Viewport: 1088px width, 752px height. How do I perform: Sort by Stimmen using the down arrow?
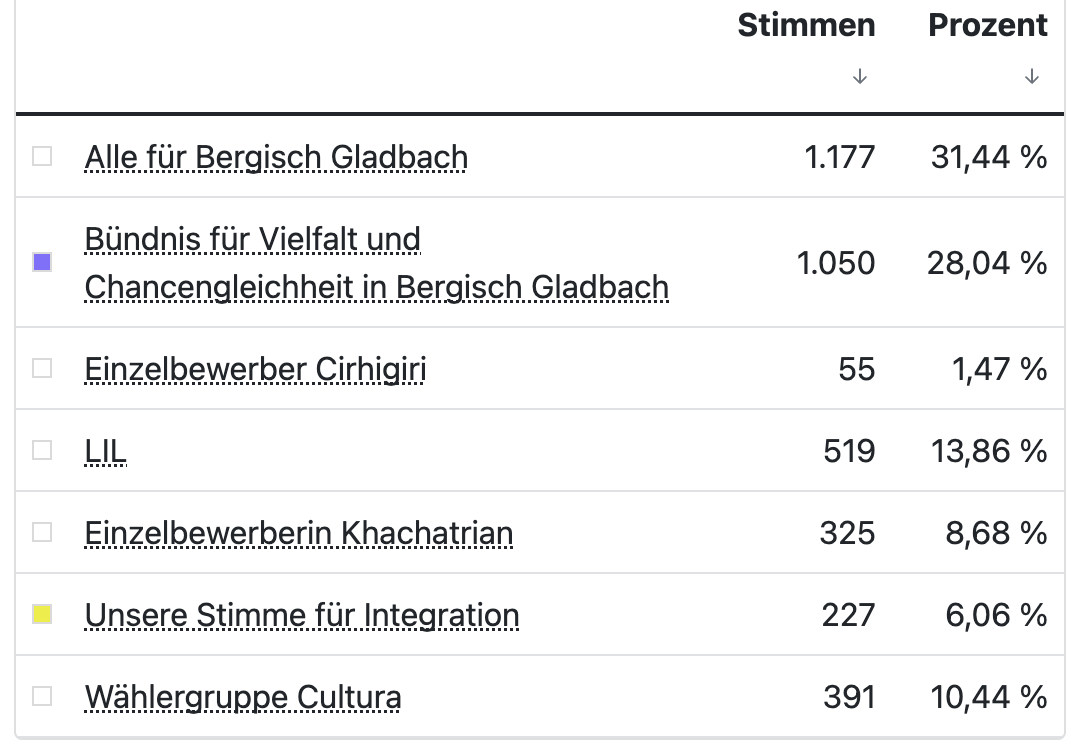tap(860, 77)
